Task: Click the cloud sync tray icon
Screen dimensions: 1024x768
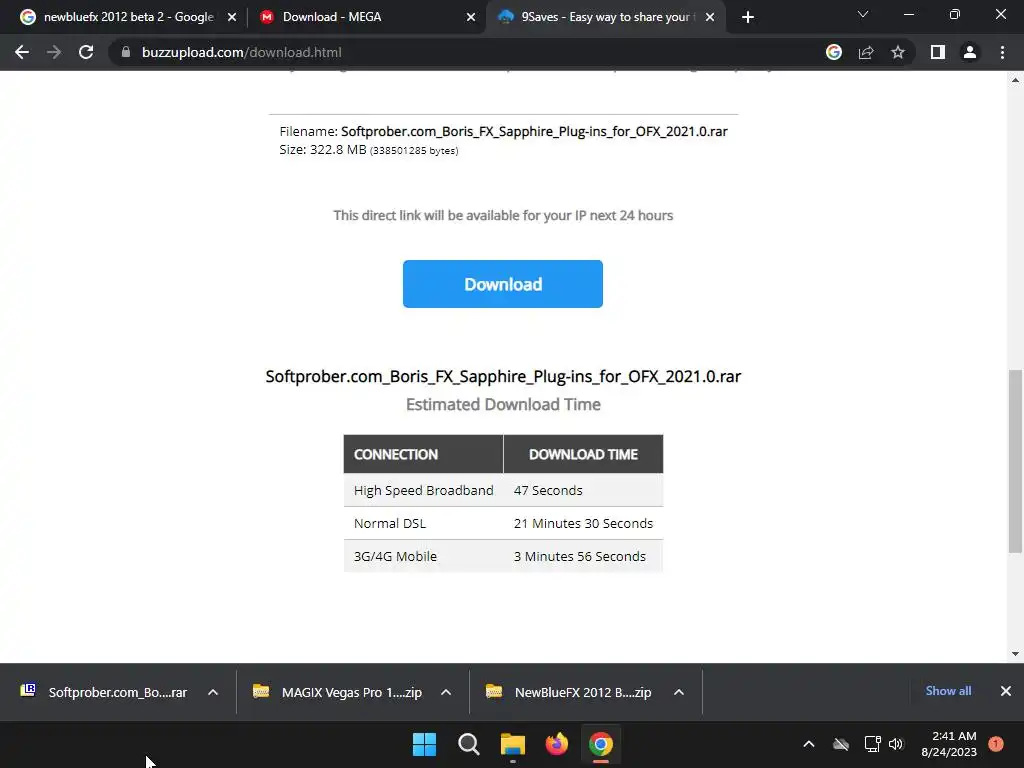Action: (x=841, y=744)
